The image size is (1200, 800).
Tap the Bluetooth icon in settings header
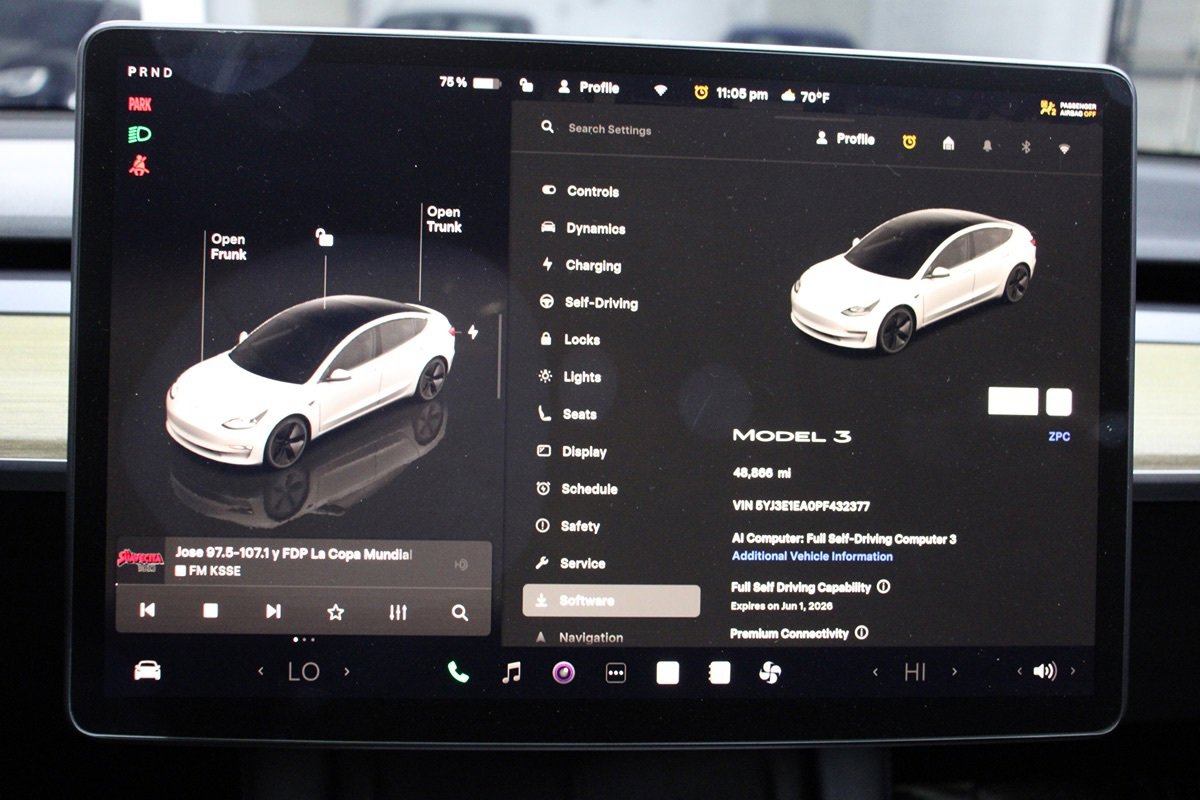(x=1026, y=147)
